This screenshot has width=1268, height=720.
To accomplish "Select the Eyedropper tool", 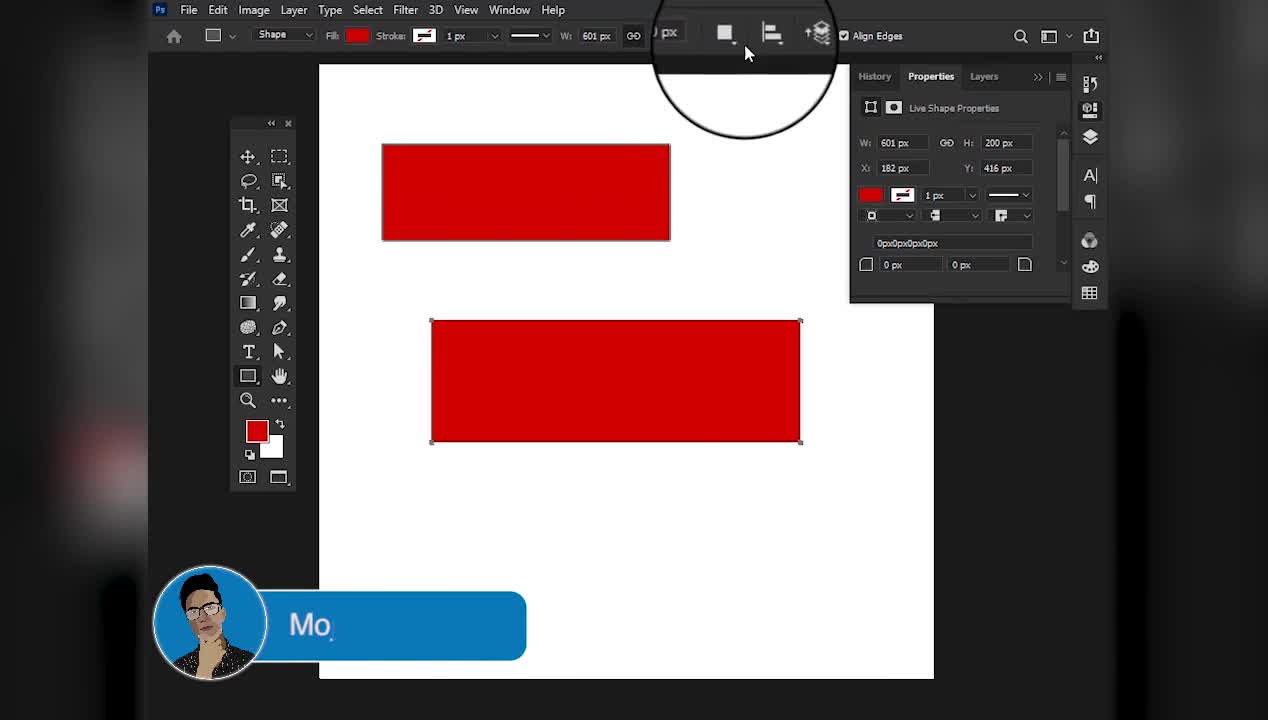I will [248, 230].
